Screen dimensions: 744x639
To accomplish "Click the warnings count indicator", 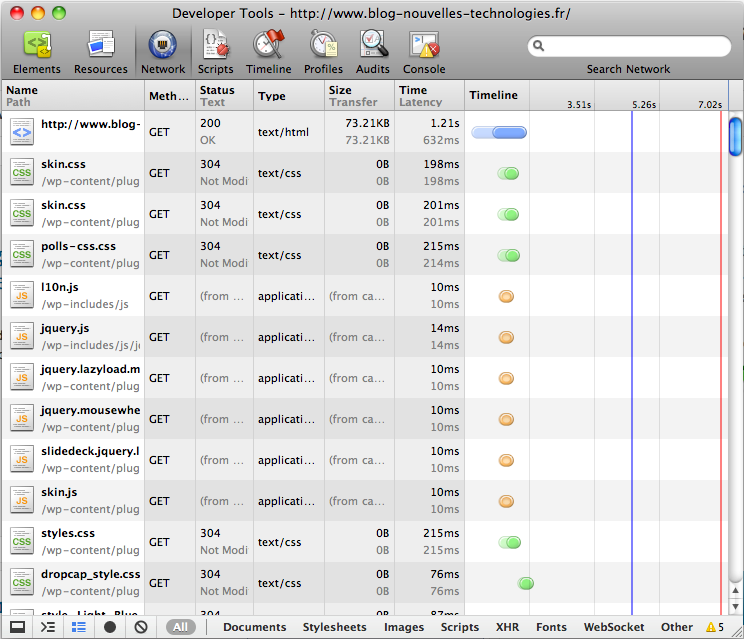I will [x=715, y=627].
